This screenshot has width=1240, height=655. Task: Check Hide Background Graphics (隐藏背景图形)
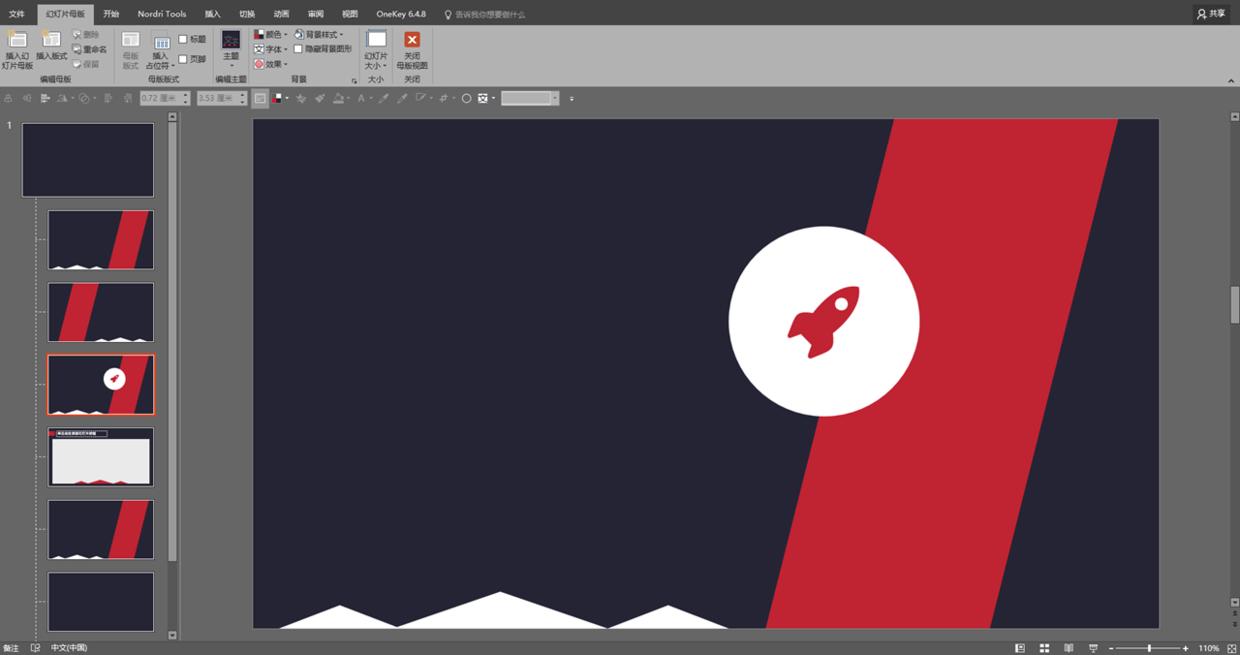click(298, 49)
